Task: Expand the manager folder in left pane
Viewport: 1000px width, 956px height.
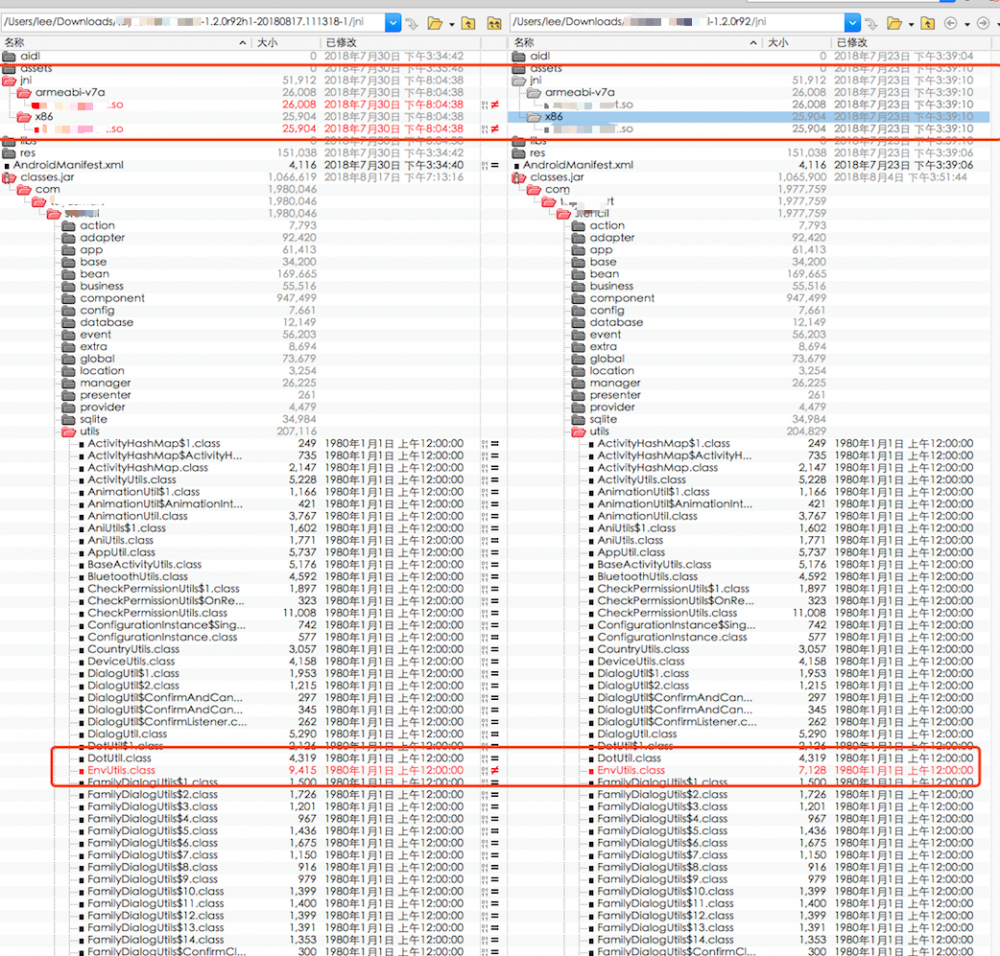Action: (x=69, y=383)
